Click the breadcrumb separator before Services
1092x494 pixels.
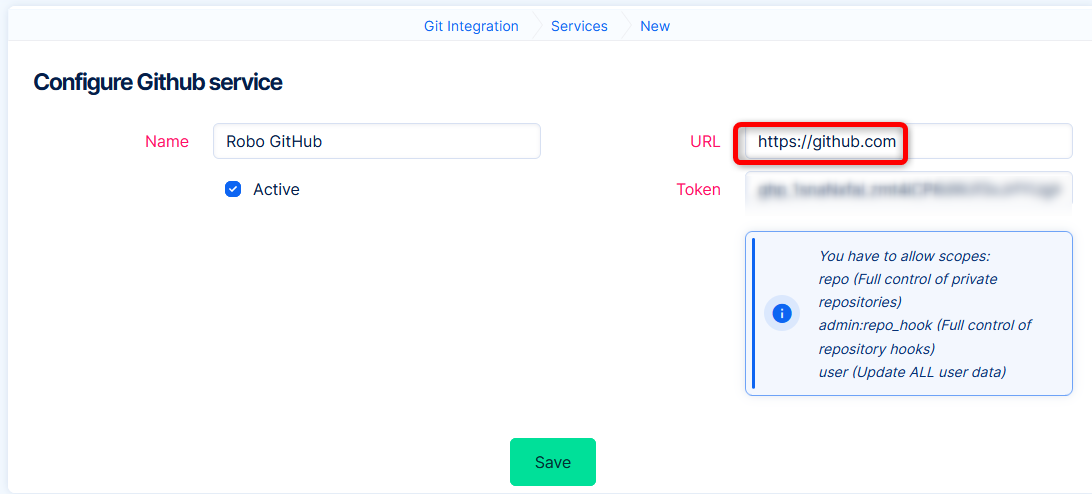535,26
